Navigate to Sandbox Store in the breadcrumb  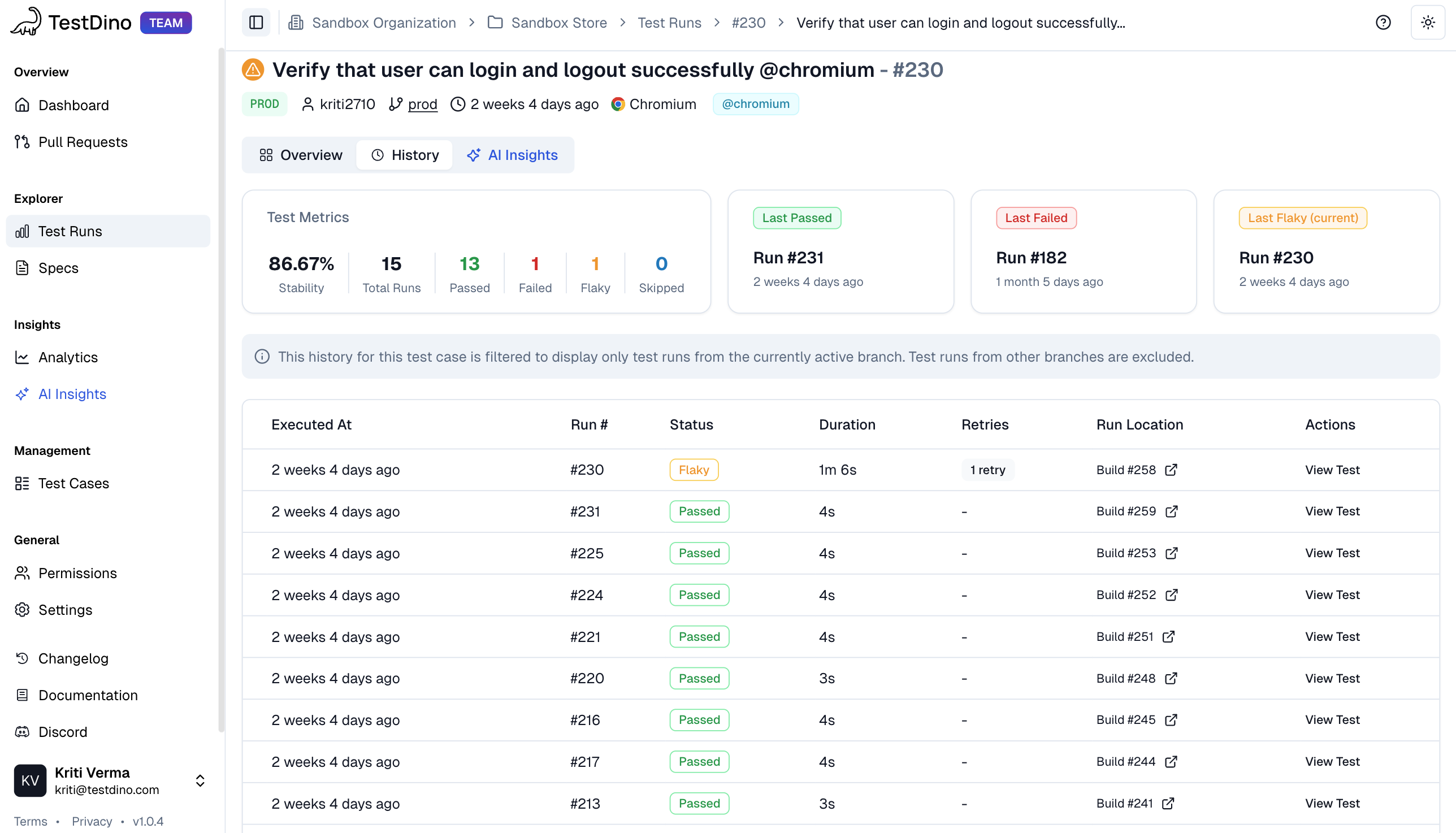click(559, 22)
